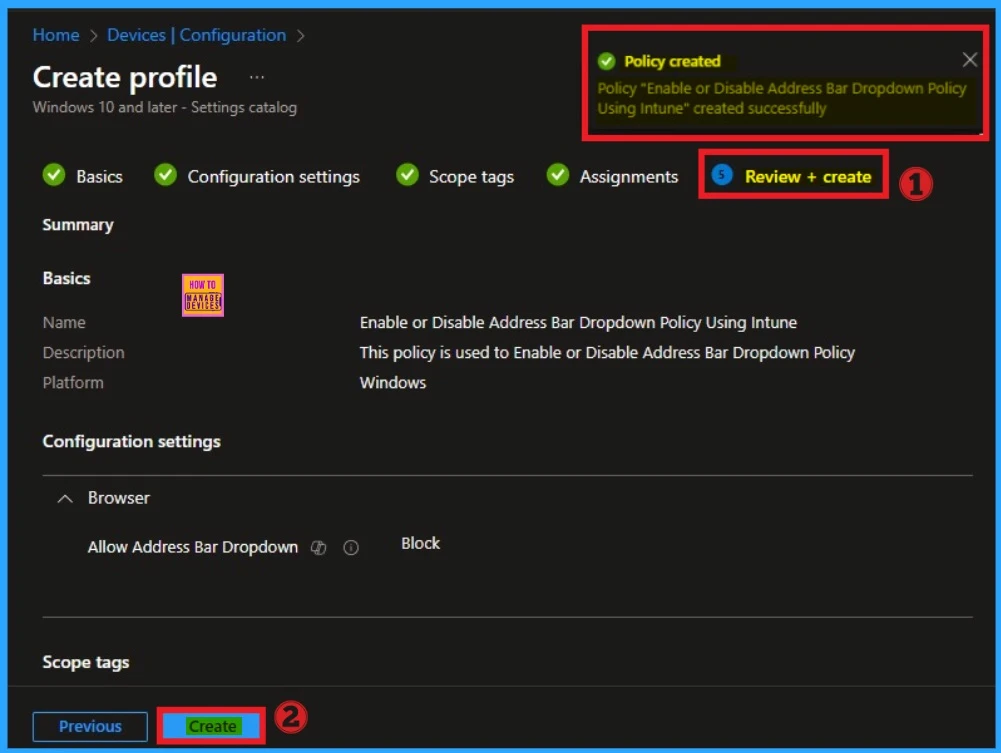Click the Browser category label
The width and height of the screenshot is (1001, 753).
[x=119, y=498]
